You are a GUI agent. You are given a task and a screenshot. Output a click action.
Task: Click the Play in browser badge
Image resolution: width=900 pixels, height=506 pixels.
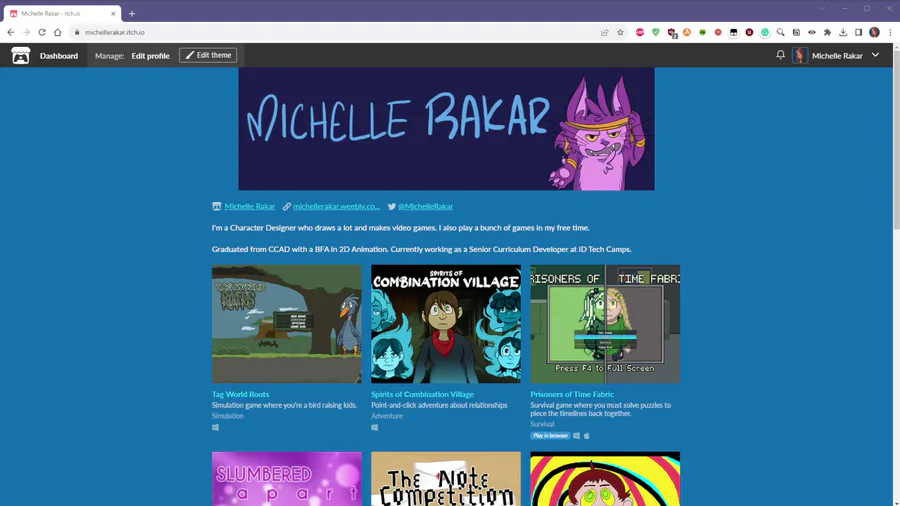550,435
